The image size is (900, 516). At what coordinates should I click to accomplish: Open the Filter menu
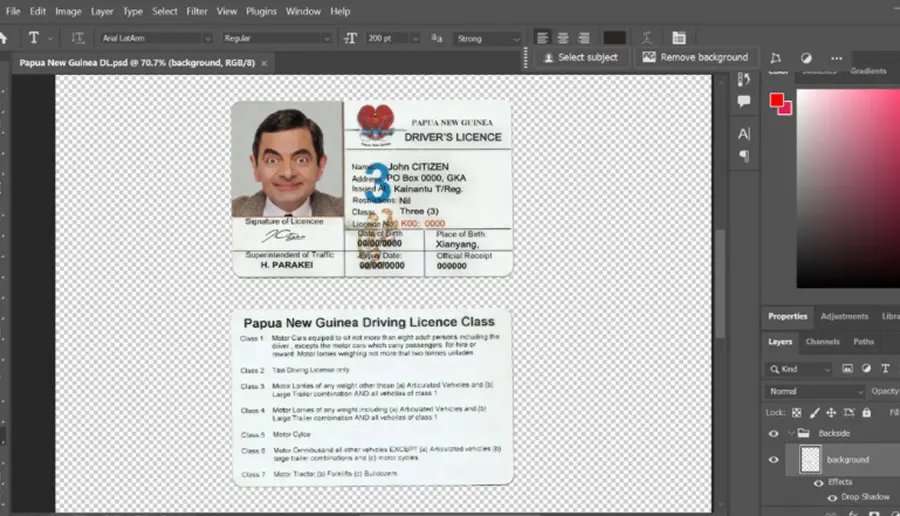coord(196,11)
